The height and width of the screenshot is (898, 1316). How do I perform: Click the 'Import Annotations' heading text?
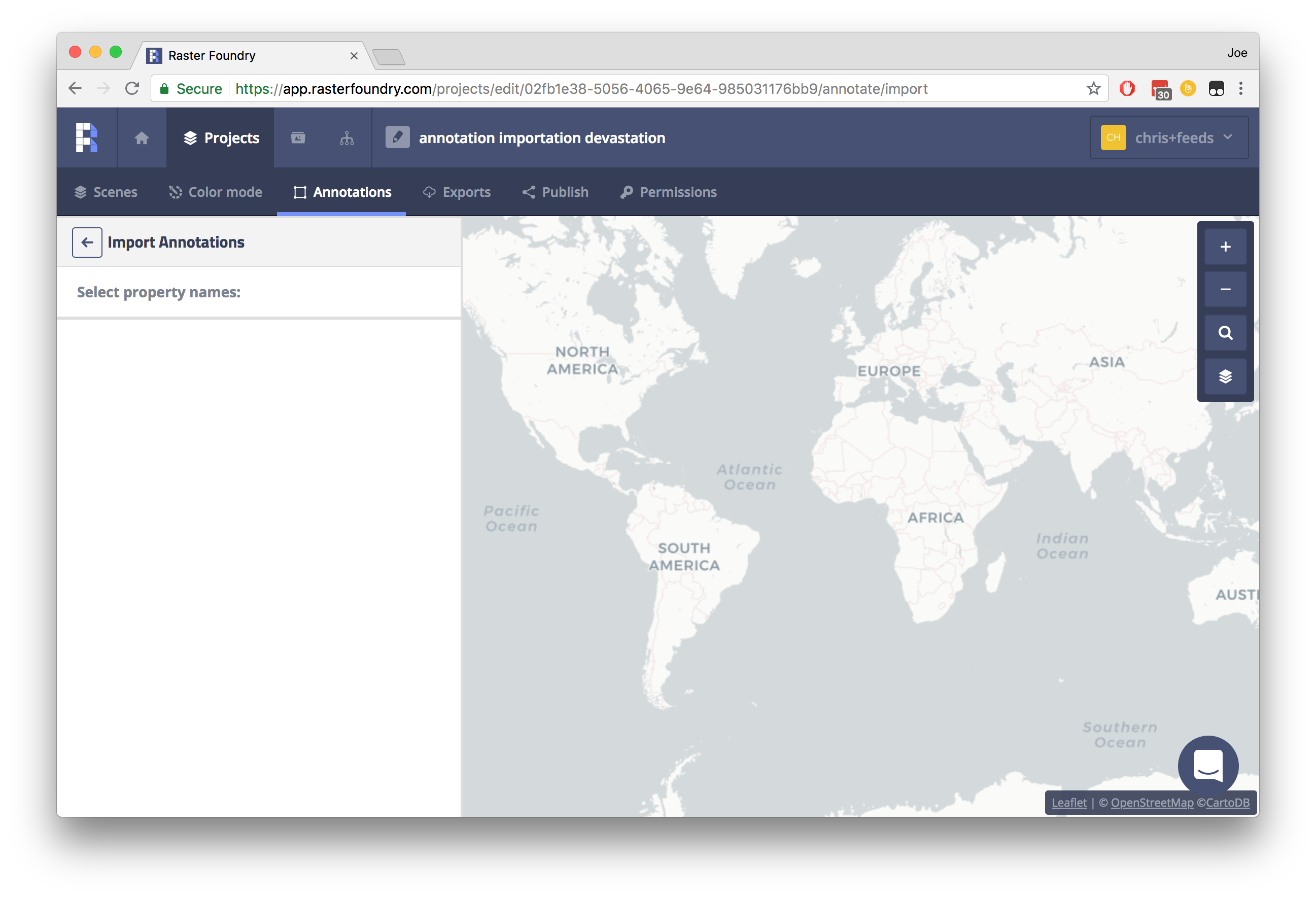click(176, 243)
